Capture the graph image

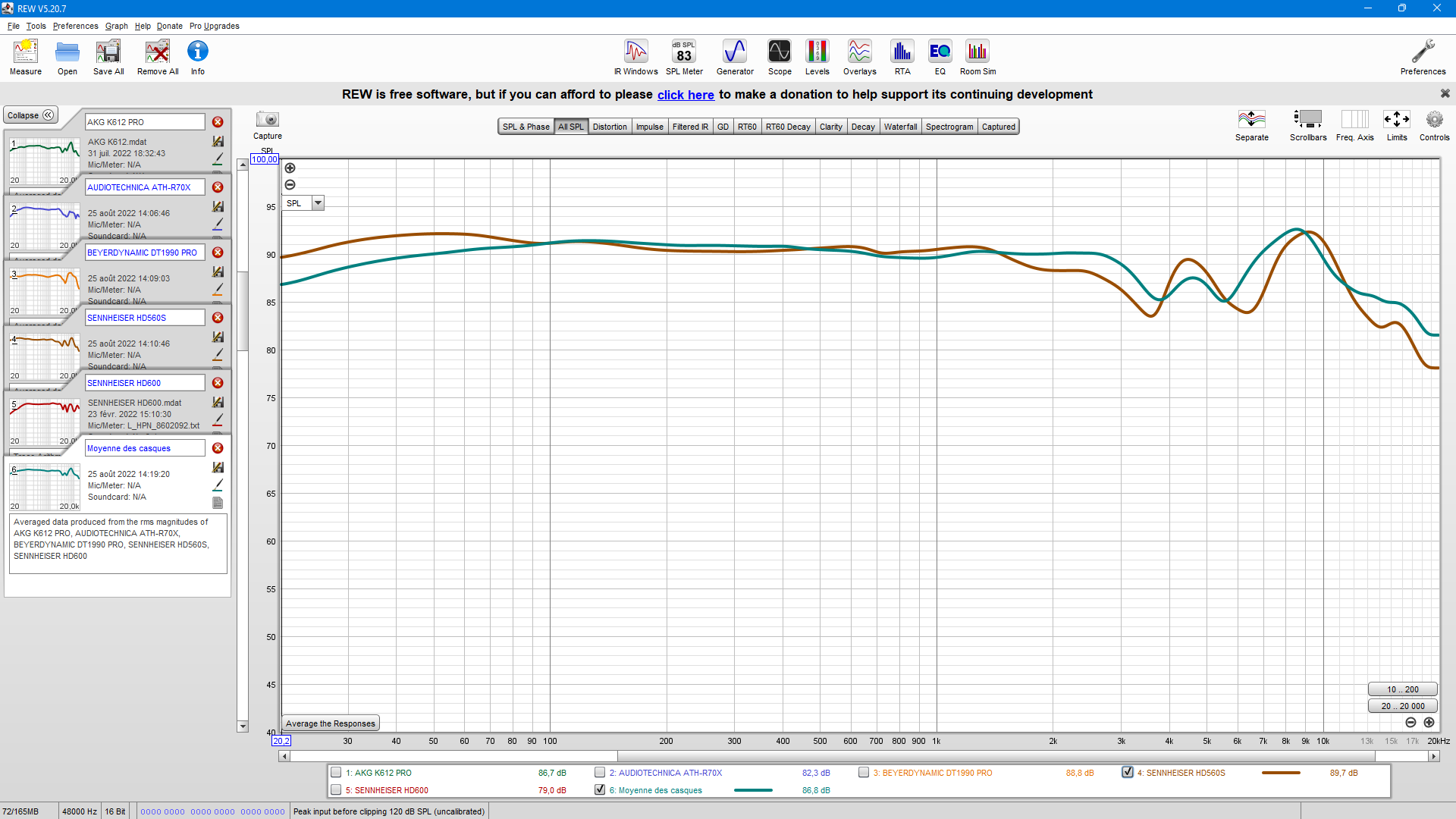[x=268, y=125]
